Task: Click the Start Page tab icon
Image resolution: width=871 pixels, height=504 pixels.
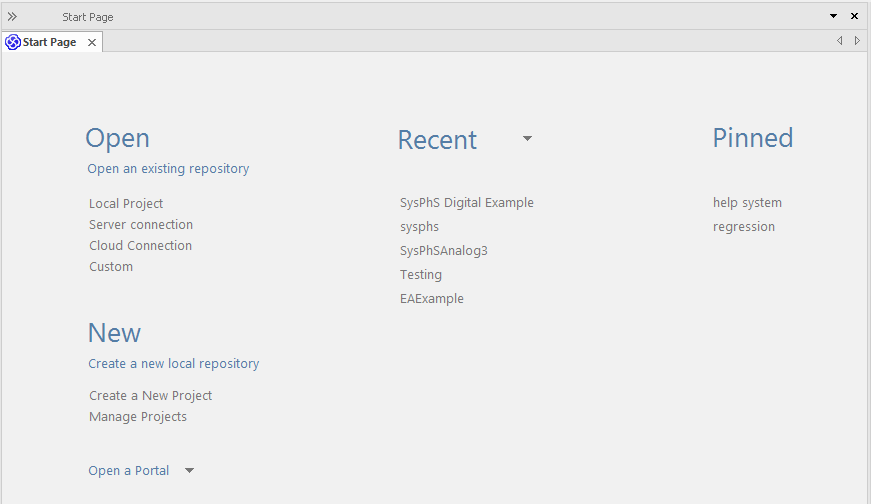Action: tap(13, 43)
